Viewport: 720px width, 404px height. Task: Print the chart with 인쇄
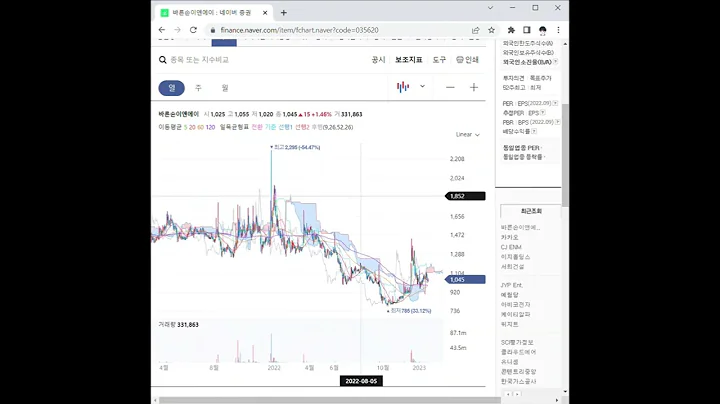pos(467,60)
